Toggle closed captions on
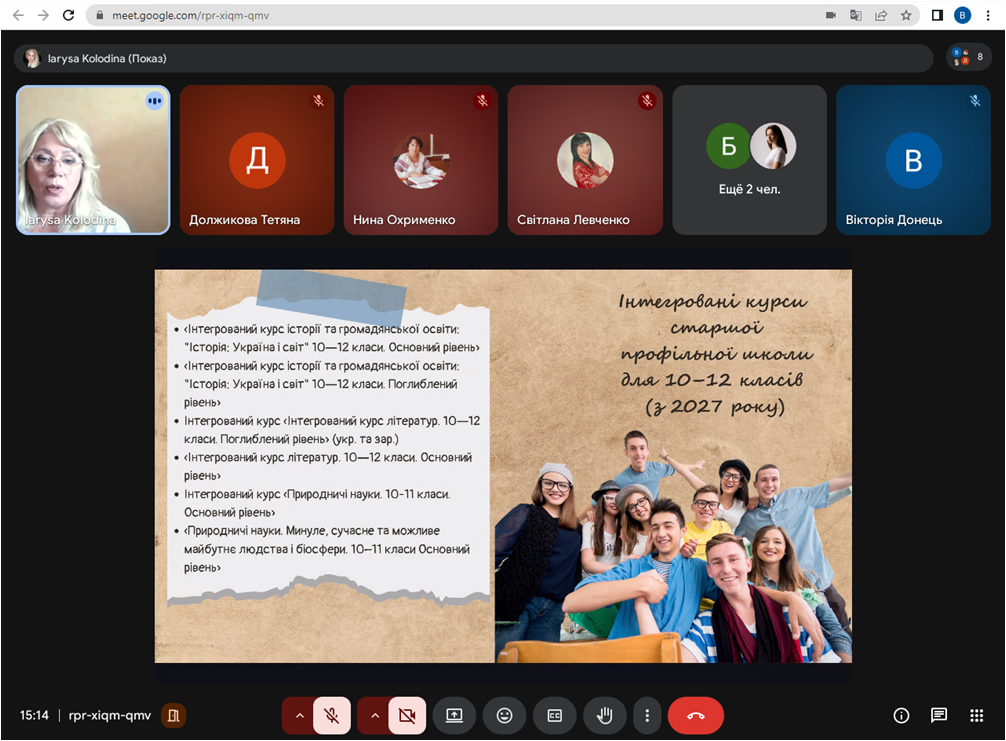This screenshot has width=1006, height=741. 554,715
